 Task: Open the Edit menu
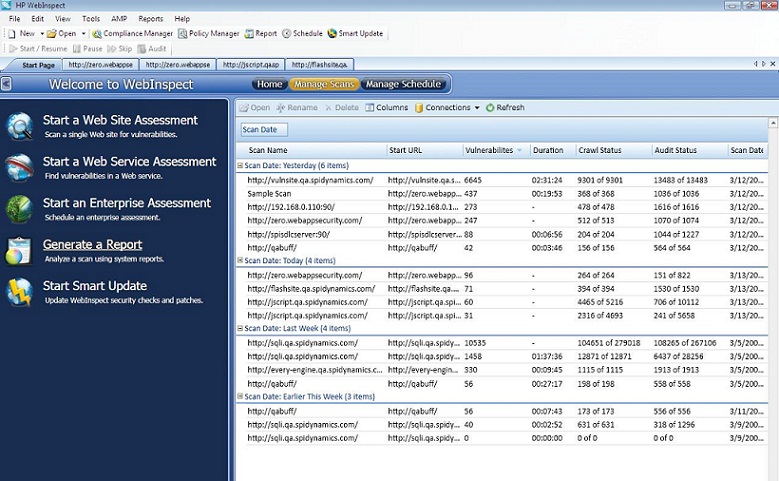point(38,19)
